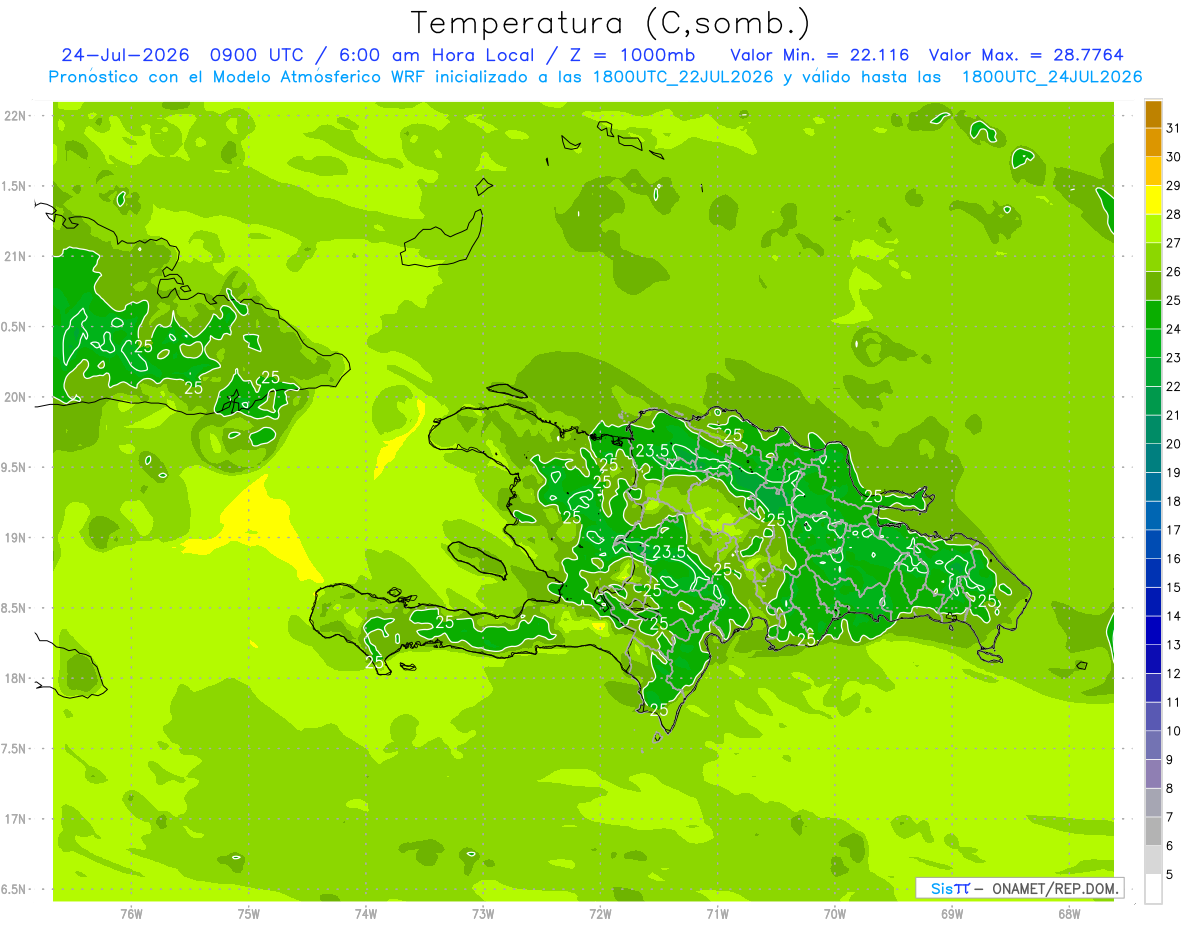The image size is (1200, 927).
Task: Click the legend label '5'
Action: click(1171, 874)
